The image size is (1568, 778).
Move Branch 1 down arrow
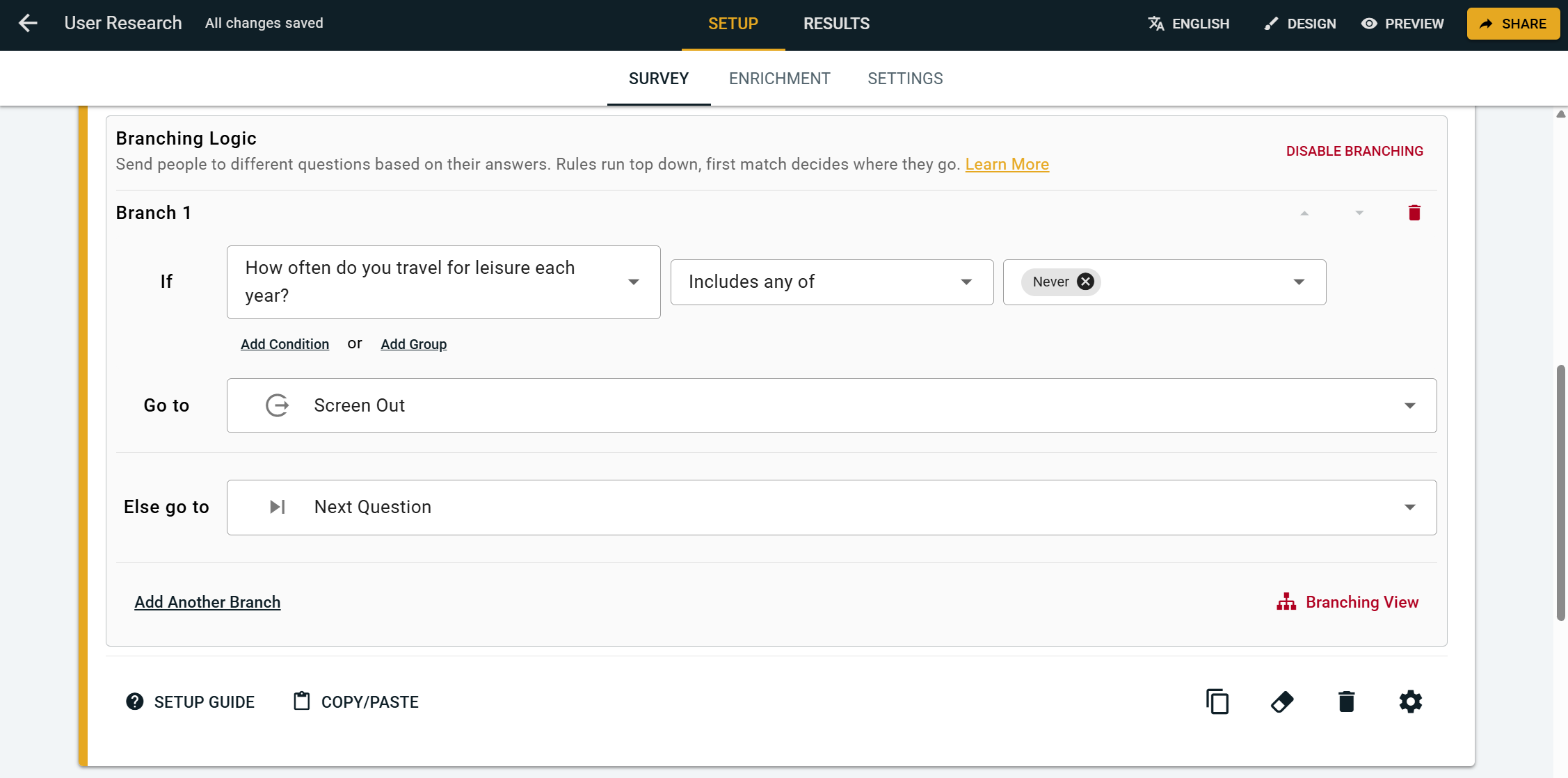pos(1359,213)
